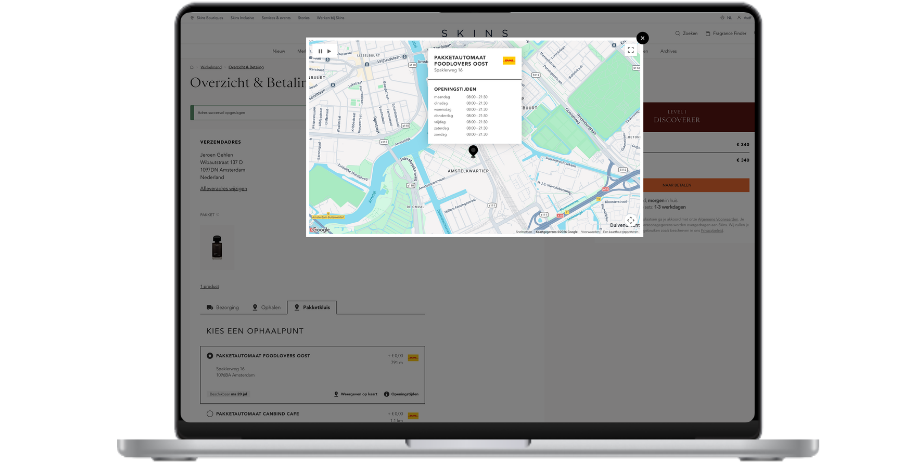The image size is (900, 465).
Task: Click DHL logo in the Foodlovers Oost row
Action: pyautogui.click(x=413, y=358)
